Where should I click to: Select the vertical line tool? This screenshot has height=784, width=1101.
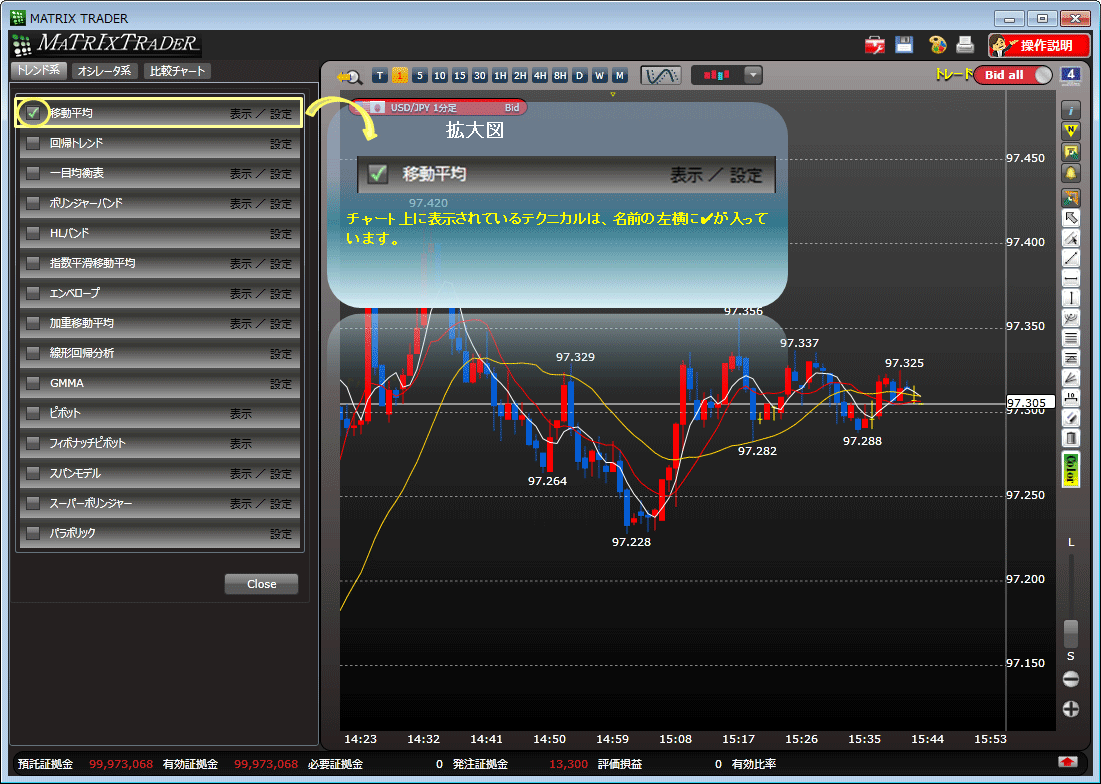pyautogui.click(x=1071, y=298)
